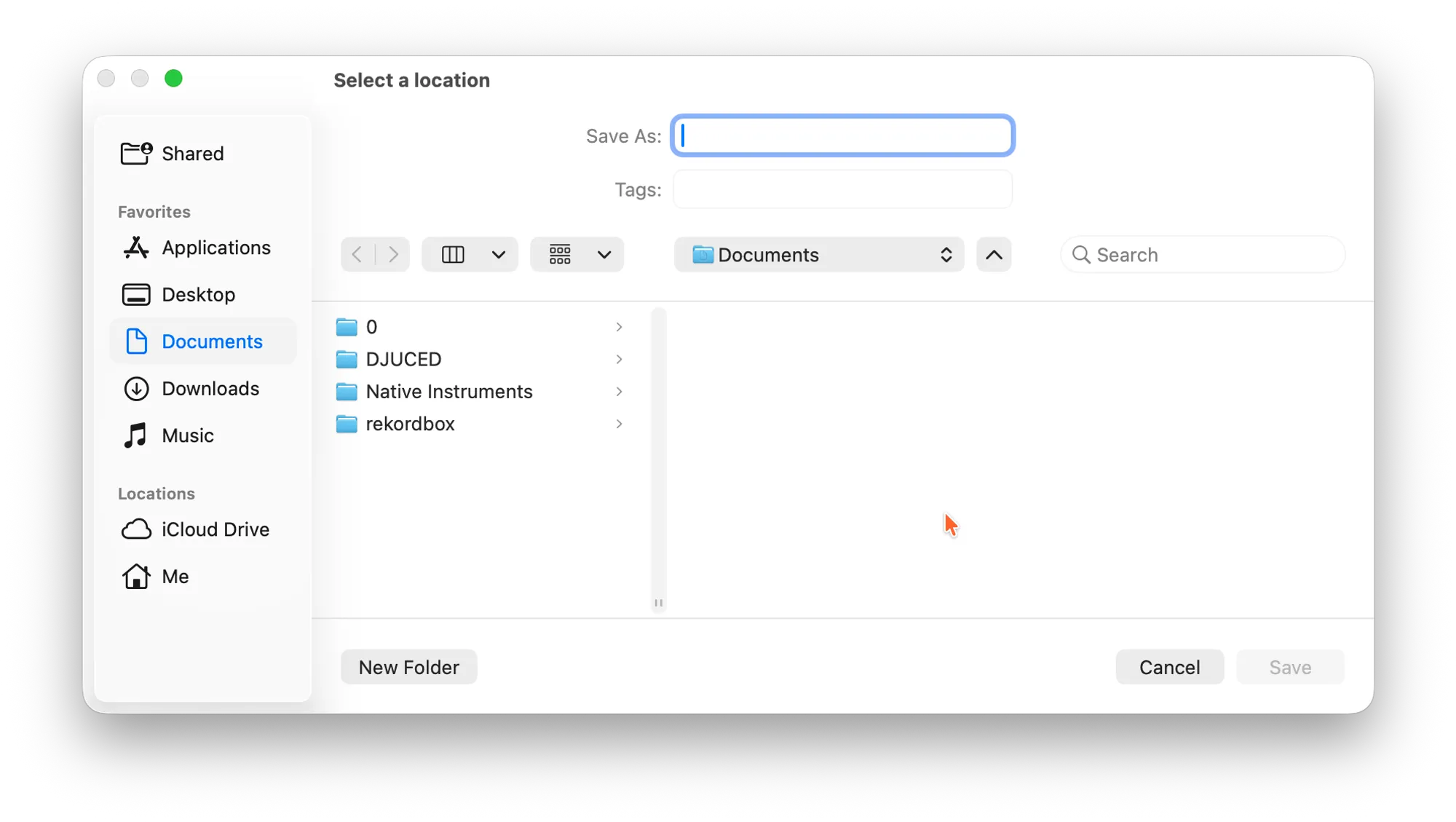Screen dimensions: 1456x822
Task: Open the Me home folder
Action: click(175, 576)
